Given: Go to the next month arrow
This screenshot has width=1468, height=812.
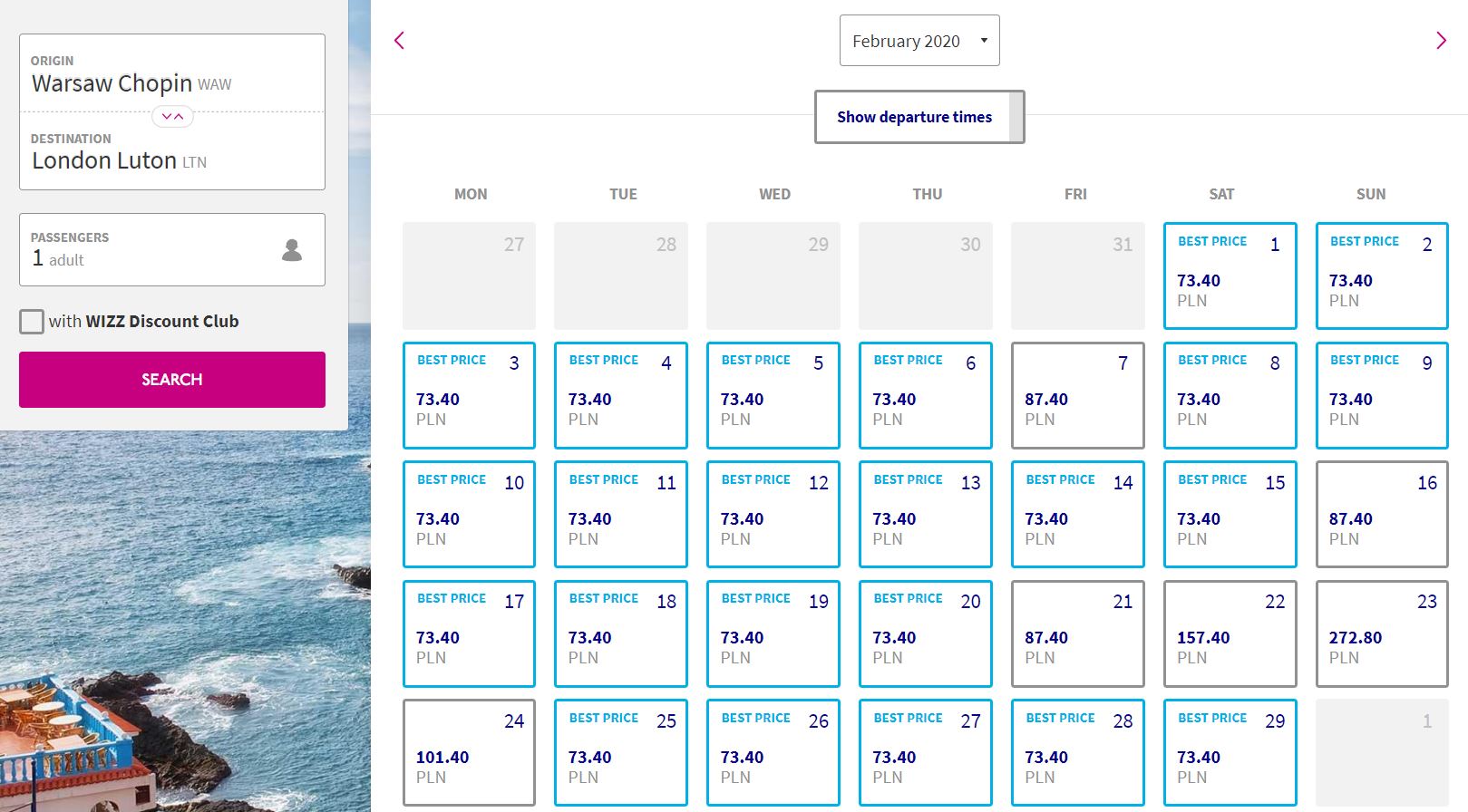Looking at the screenshot, I should (x=1441, y=41).
